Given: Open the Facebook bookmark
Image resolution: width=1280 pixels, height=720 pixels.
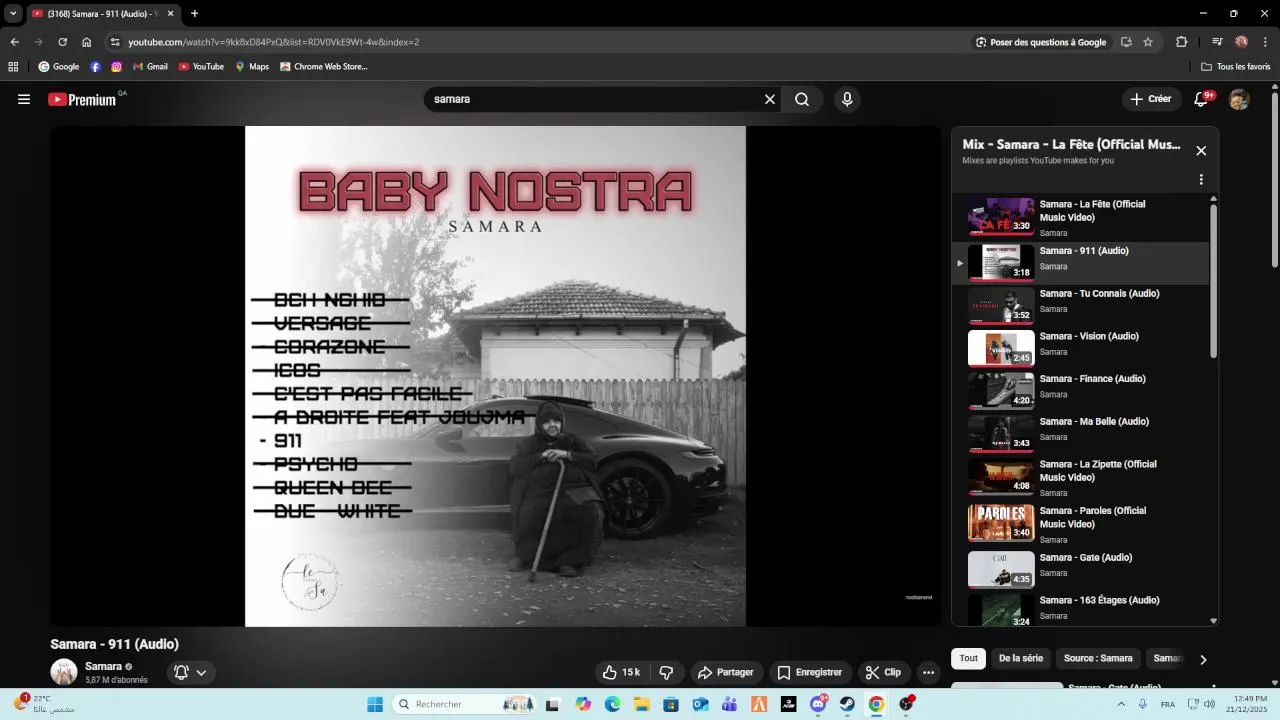Looking at the screenshot, I should point(95,67).
